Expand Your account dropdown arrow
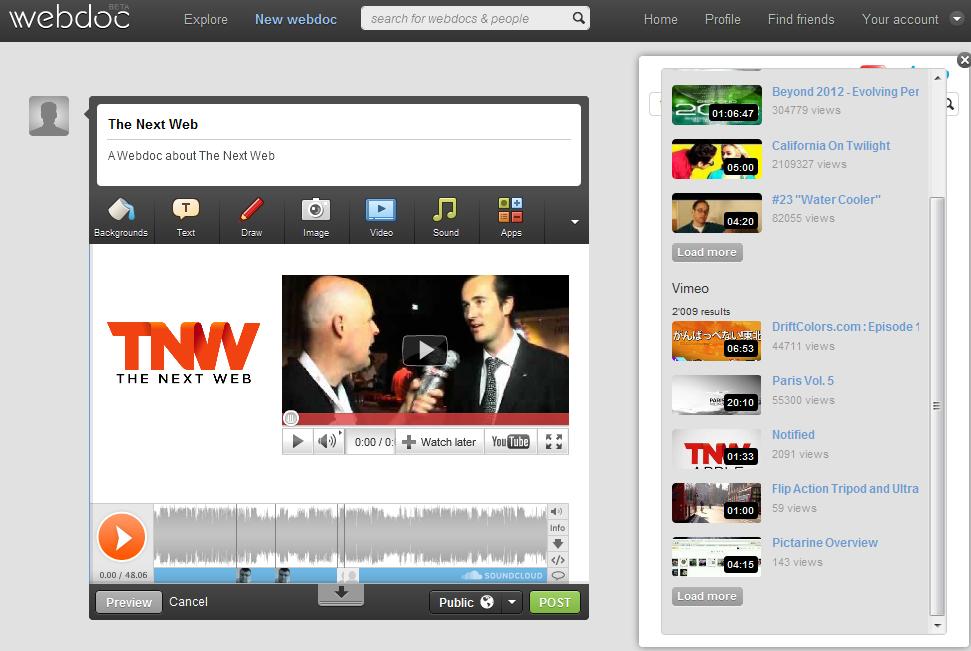The image size is (971, 651). [x=957, y=19]
